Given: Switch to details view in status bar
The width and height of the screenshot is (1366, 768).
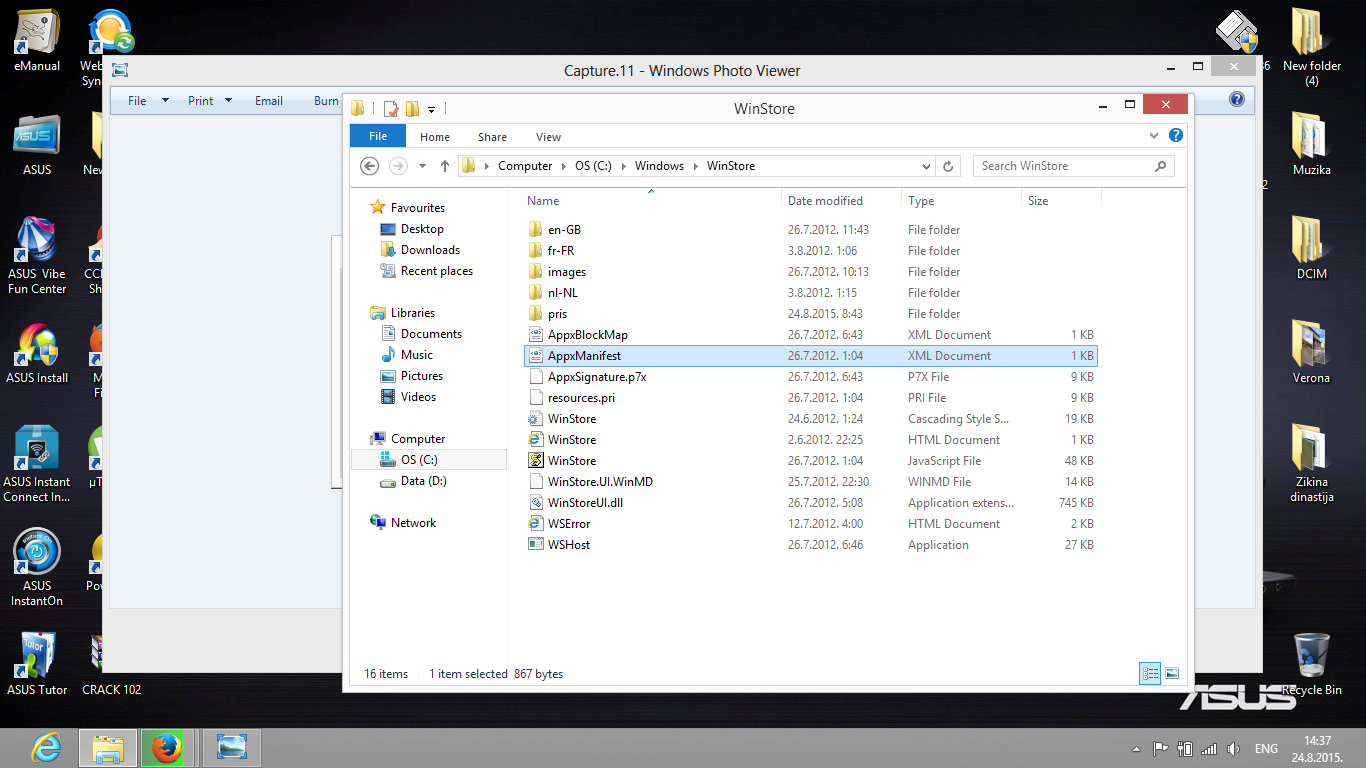Looking at the screenshot, I should 1150,674.
